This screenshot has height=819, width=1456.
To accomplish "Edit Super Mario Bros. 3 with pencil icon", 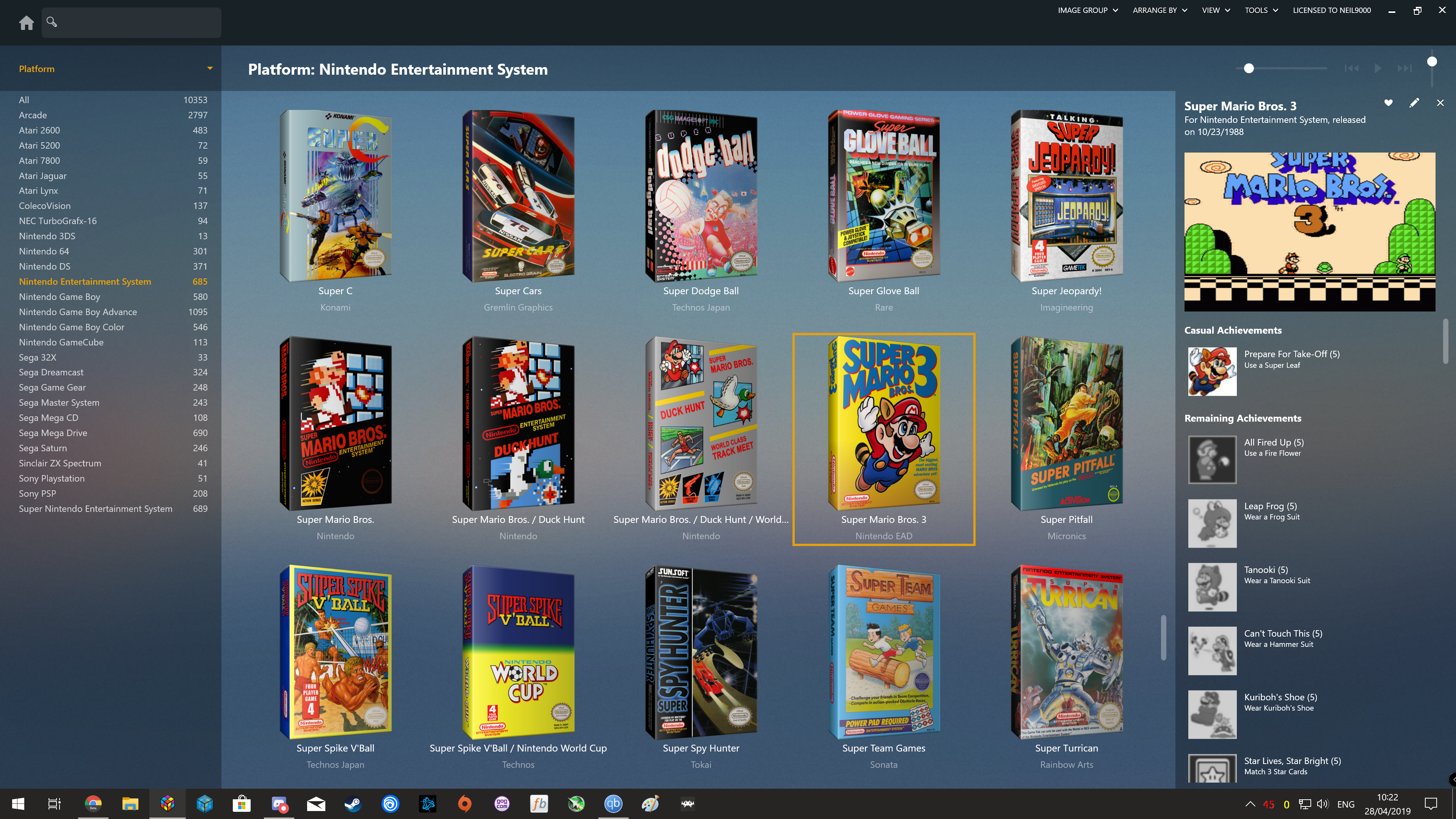I will point(1414,102).
